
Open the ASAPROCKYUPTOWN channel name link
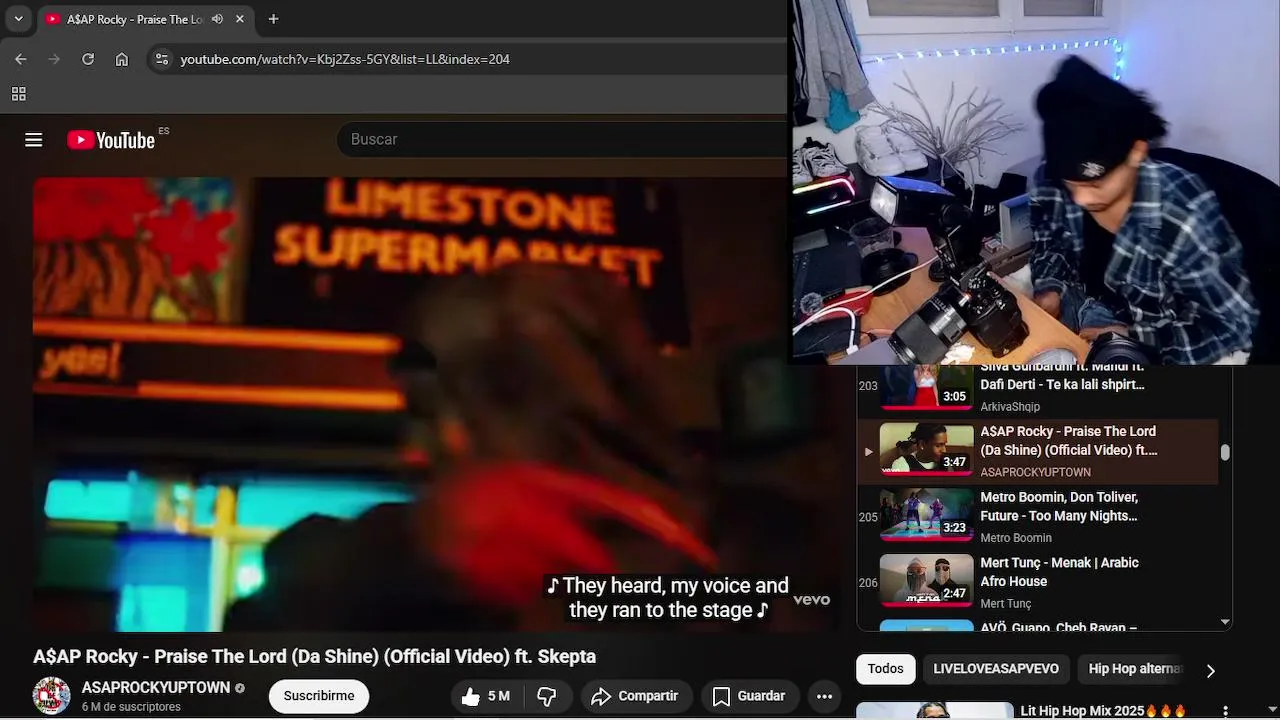[x=156, y=688]
